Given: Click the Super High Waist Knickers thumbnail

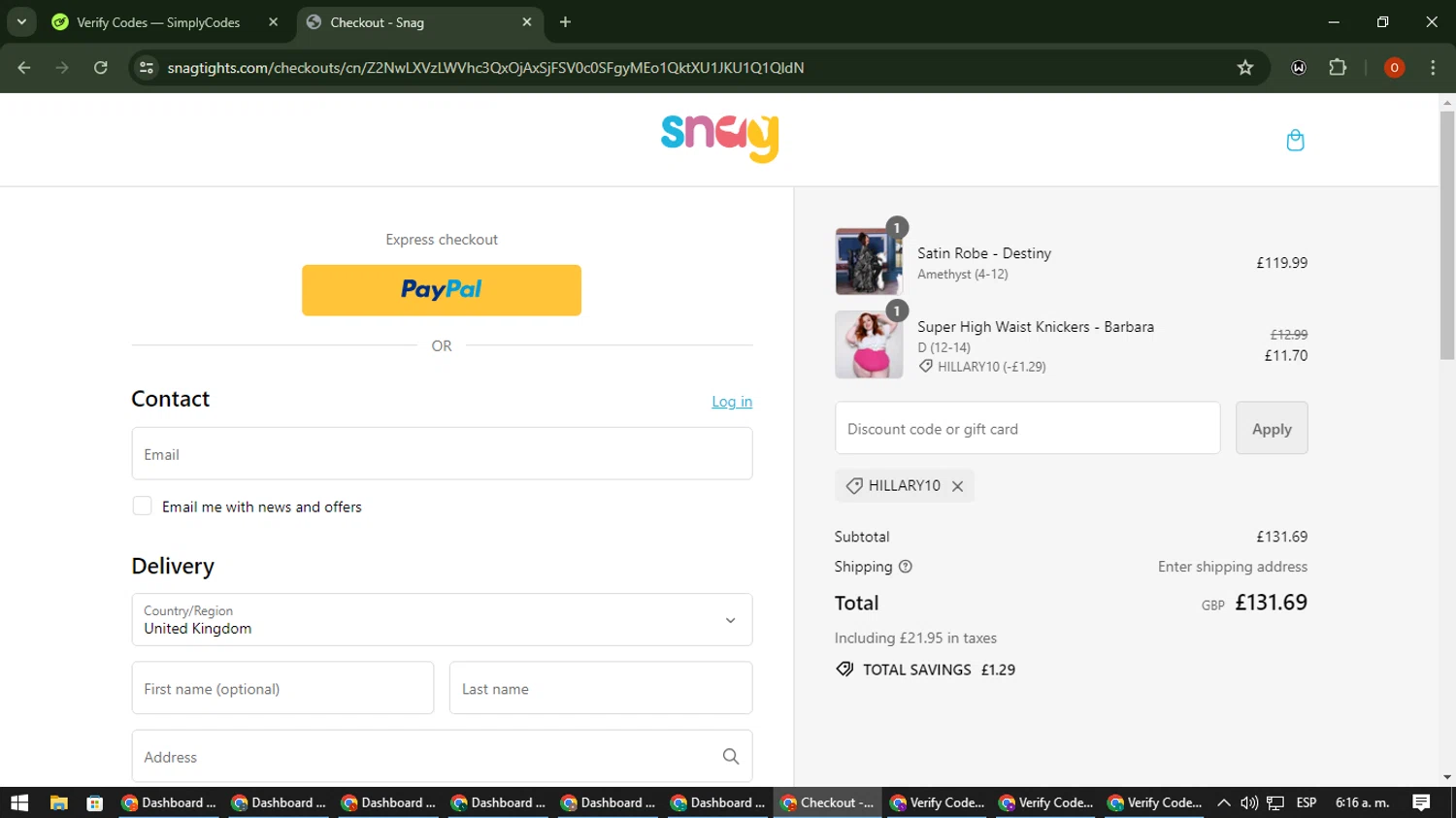Looking at the screenshot, I should 869,344.
